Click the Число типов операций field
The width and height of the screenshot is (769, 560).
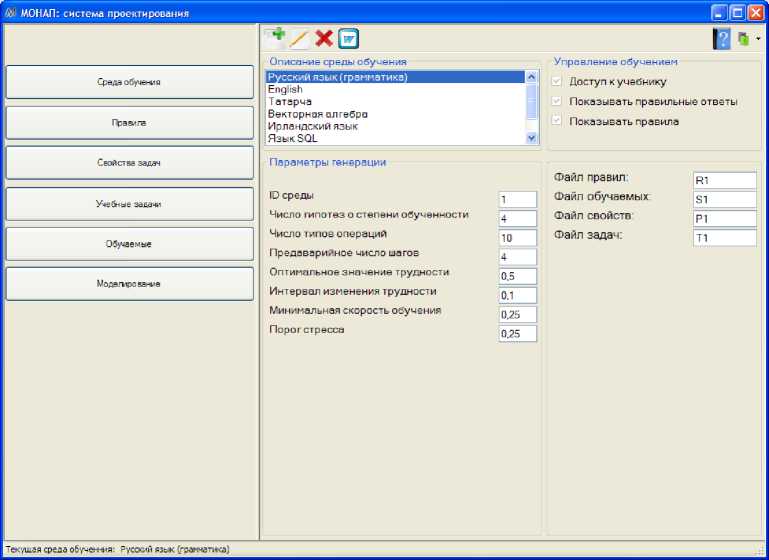pos(517,238)
